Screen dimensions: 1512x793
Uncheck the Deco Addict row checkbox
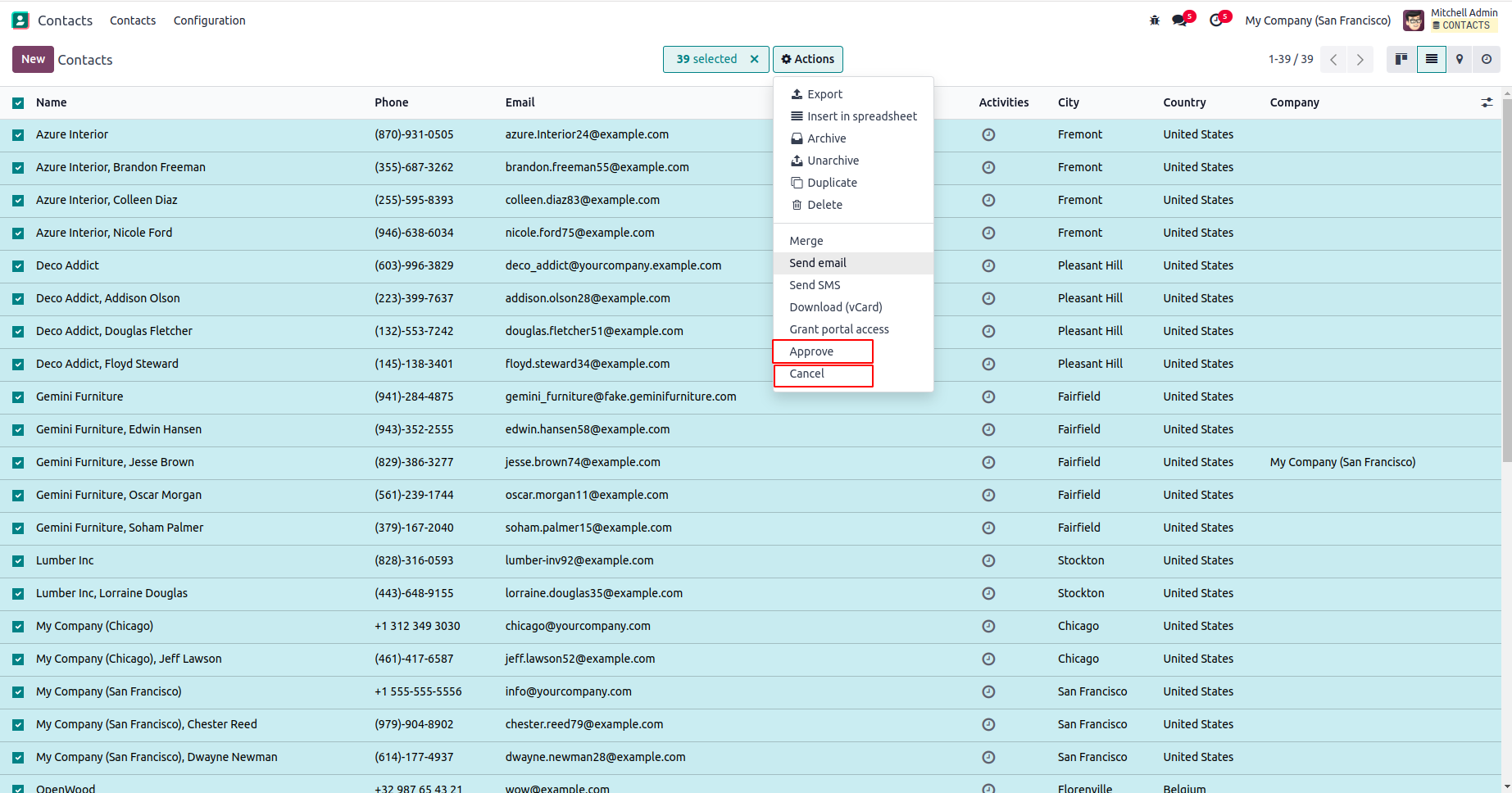point(18,265)
